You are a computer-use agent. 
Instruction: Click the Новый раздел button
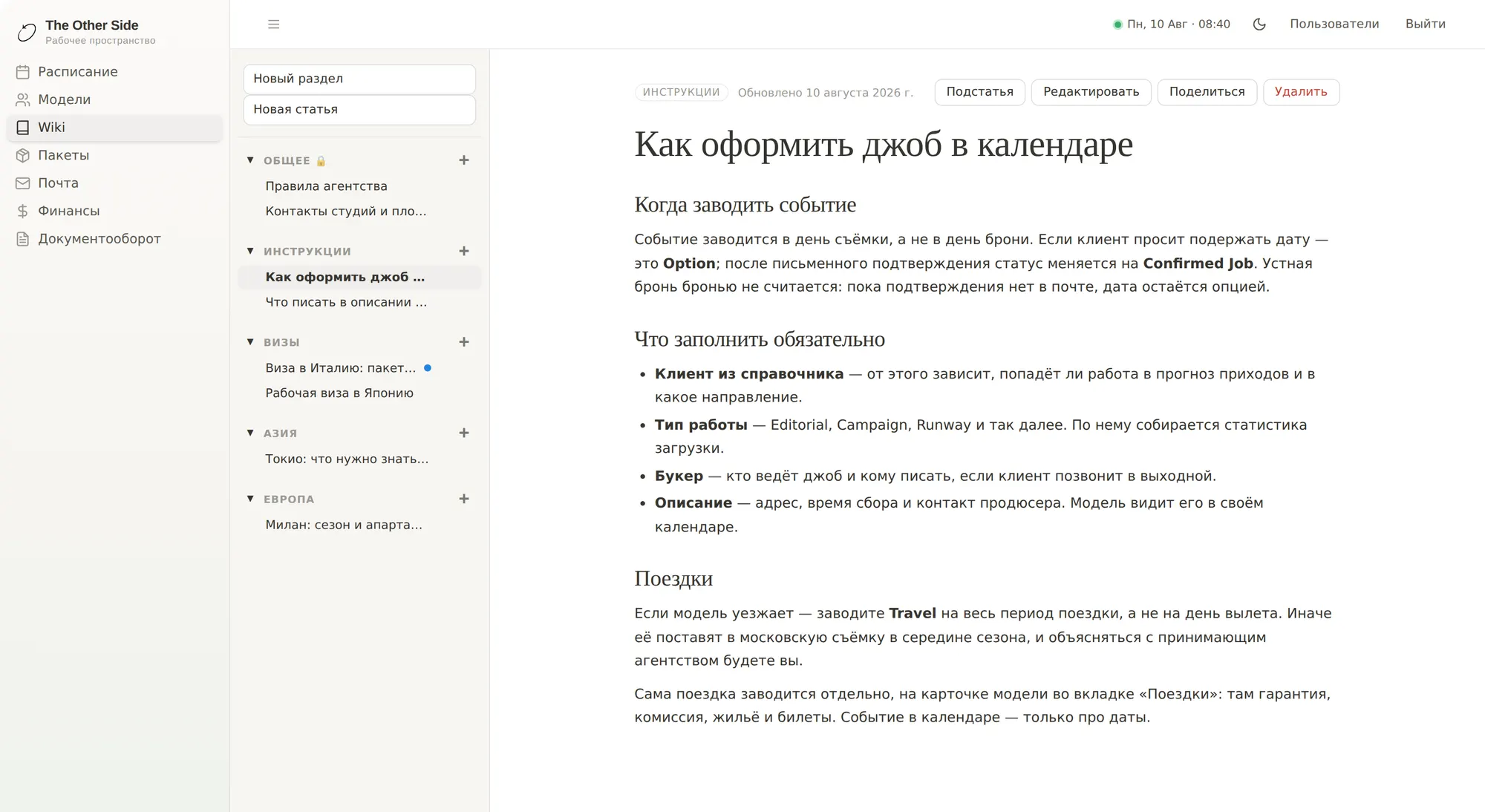[x=359, y=79]
